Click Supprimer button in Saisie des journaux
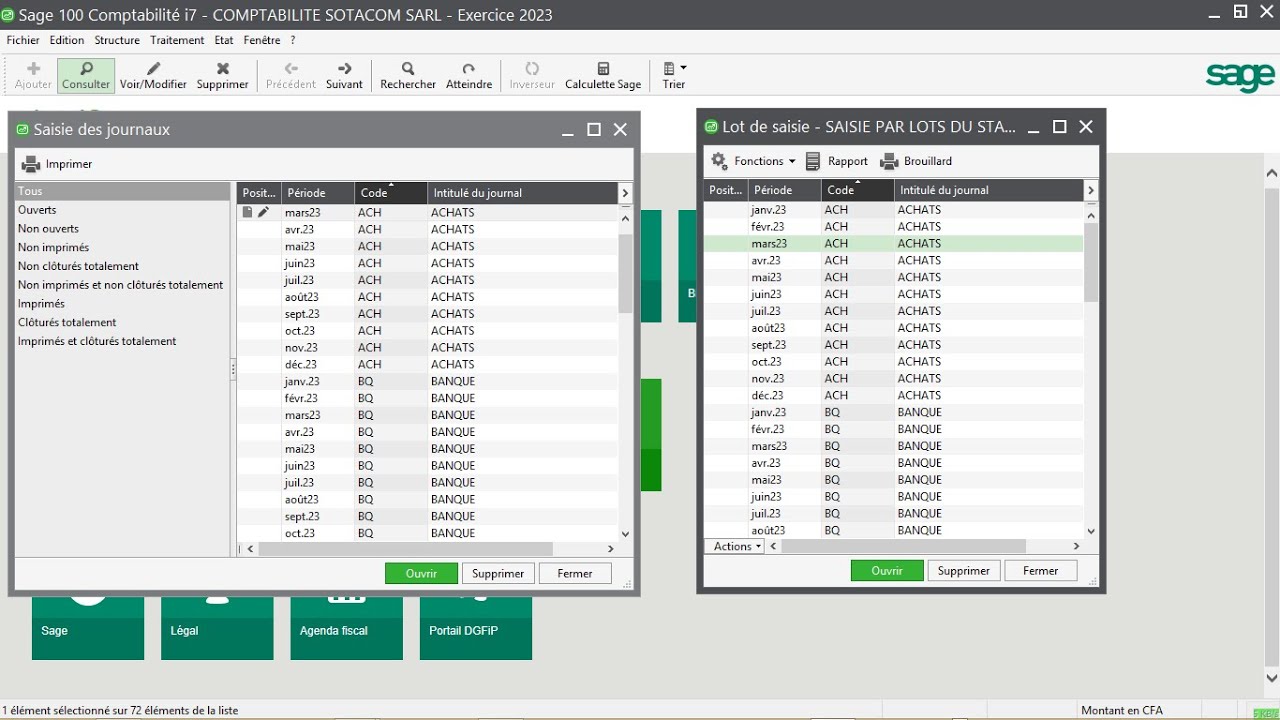The width and height of the screenshot is (1280, 720). pyautogui.click(x=498, y=574)
